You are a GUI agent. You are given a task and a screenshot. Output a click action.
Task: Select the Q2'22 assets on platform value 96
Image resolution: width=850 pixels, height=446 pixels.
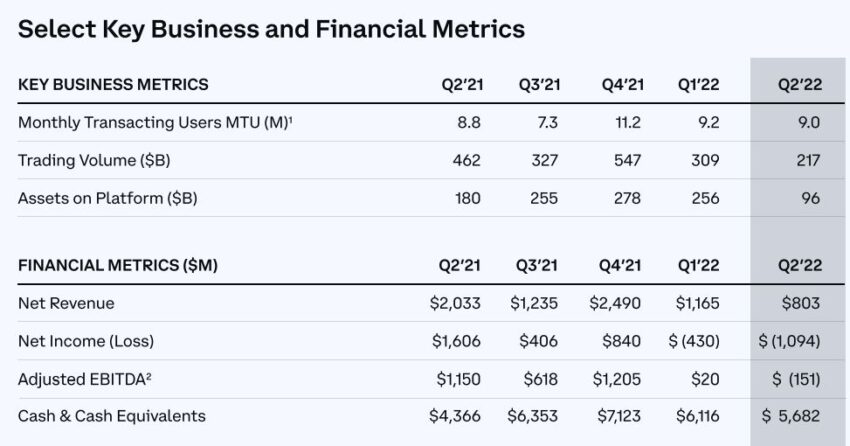coord(810,198)
